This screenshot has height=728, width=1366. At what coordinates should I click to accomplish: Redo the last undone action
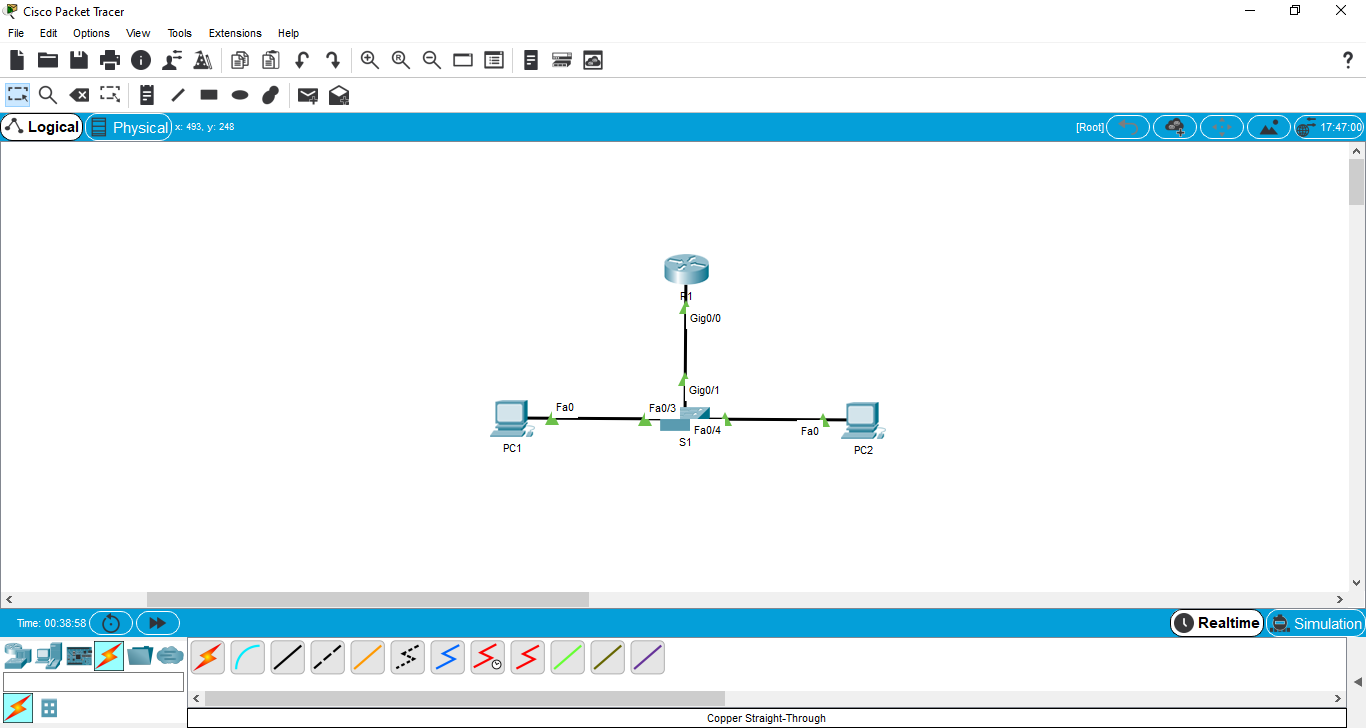point(333,60)
